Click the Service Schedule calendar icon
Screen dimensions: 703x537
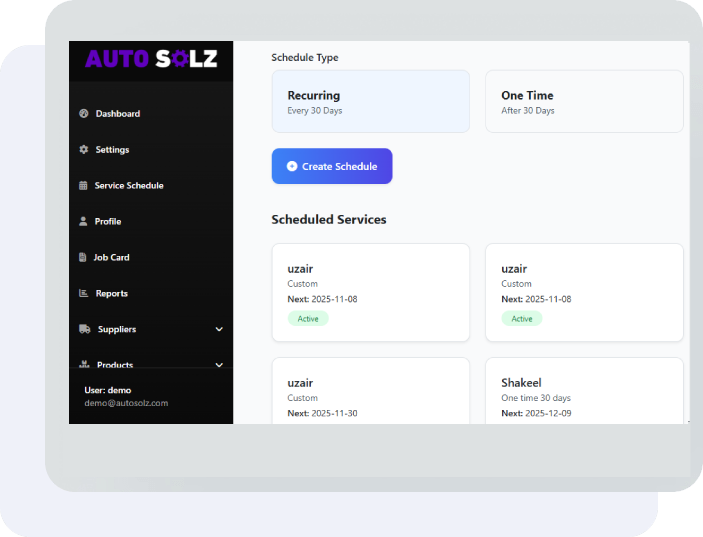click(x=84, y=186)
